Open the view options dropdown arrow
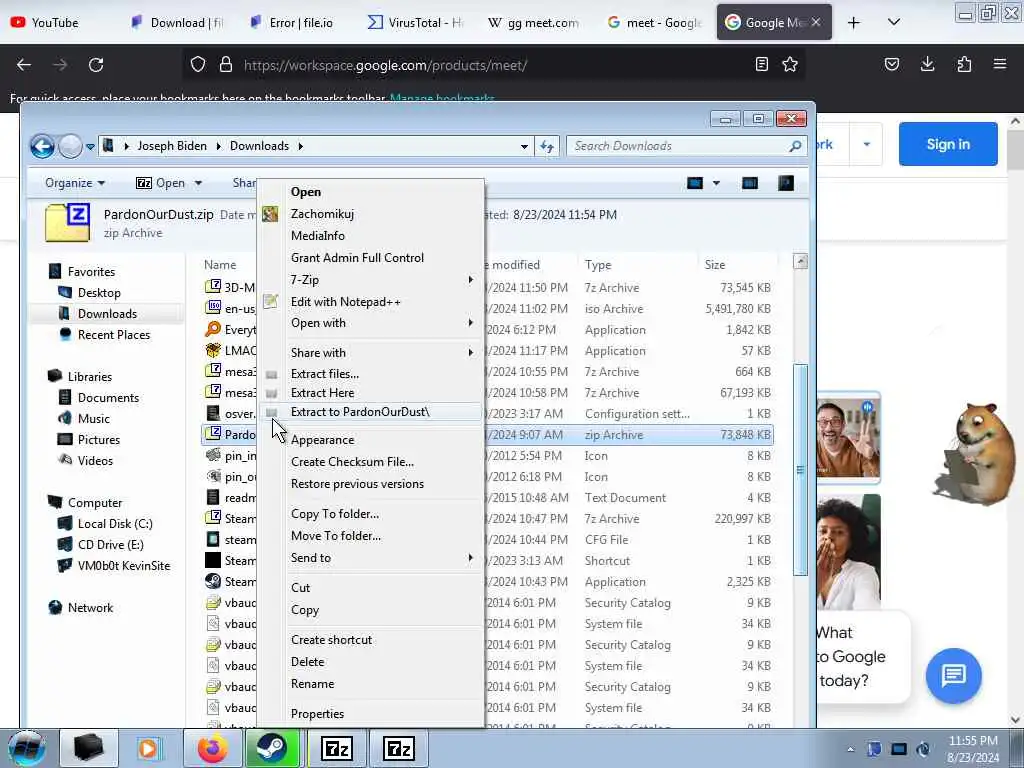This screenshot has width=1024, height=768. coord(716,184)
